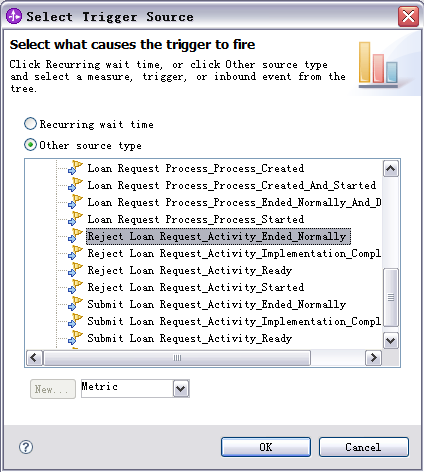The image size is (424, 472).
Task: Select the Other source type radio button
Action: click(x=30, y=145)
